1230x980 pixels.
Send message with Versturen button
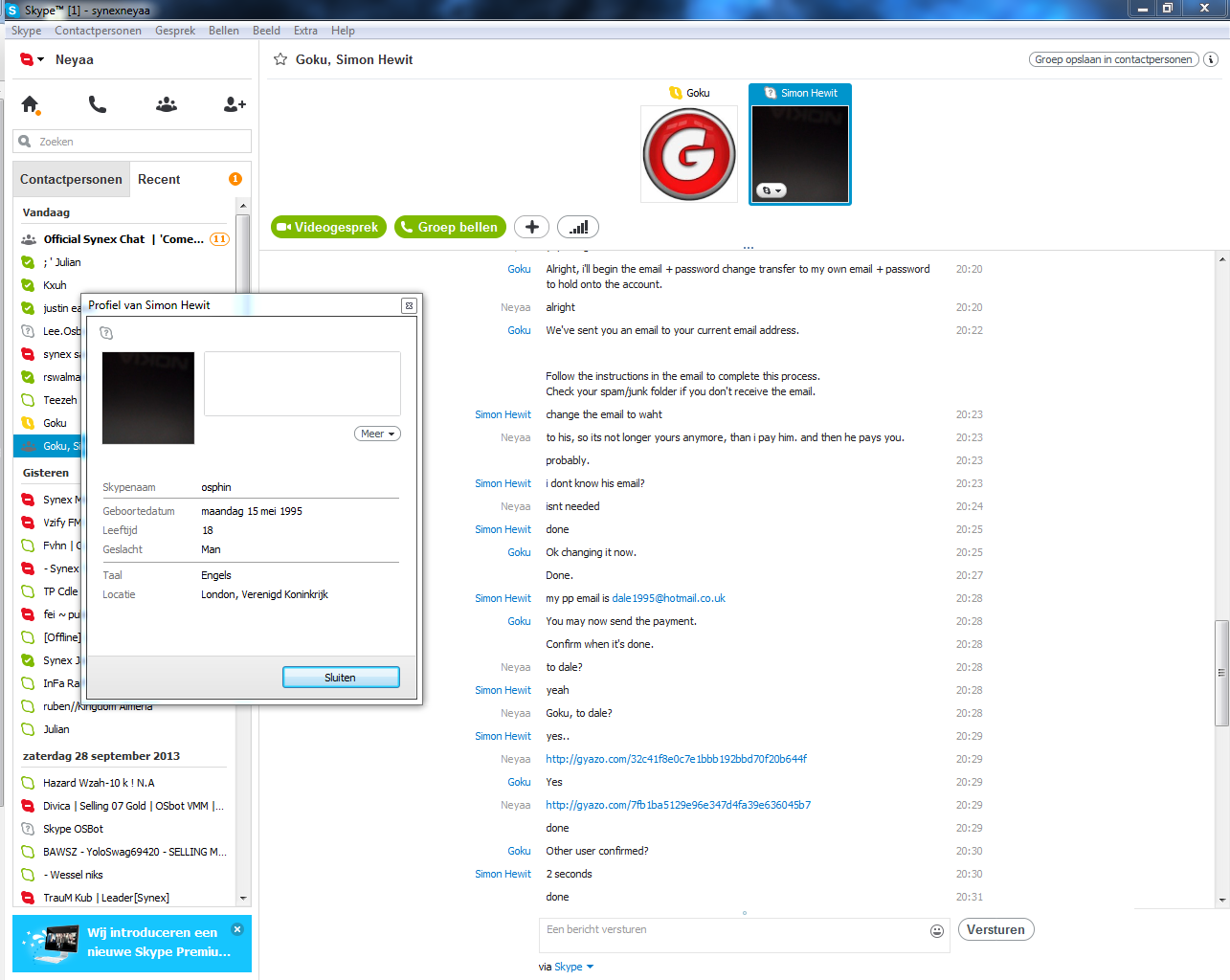pyautogui.click(x=995, y=929)
